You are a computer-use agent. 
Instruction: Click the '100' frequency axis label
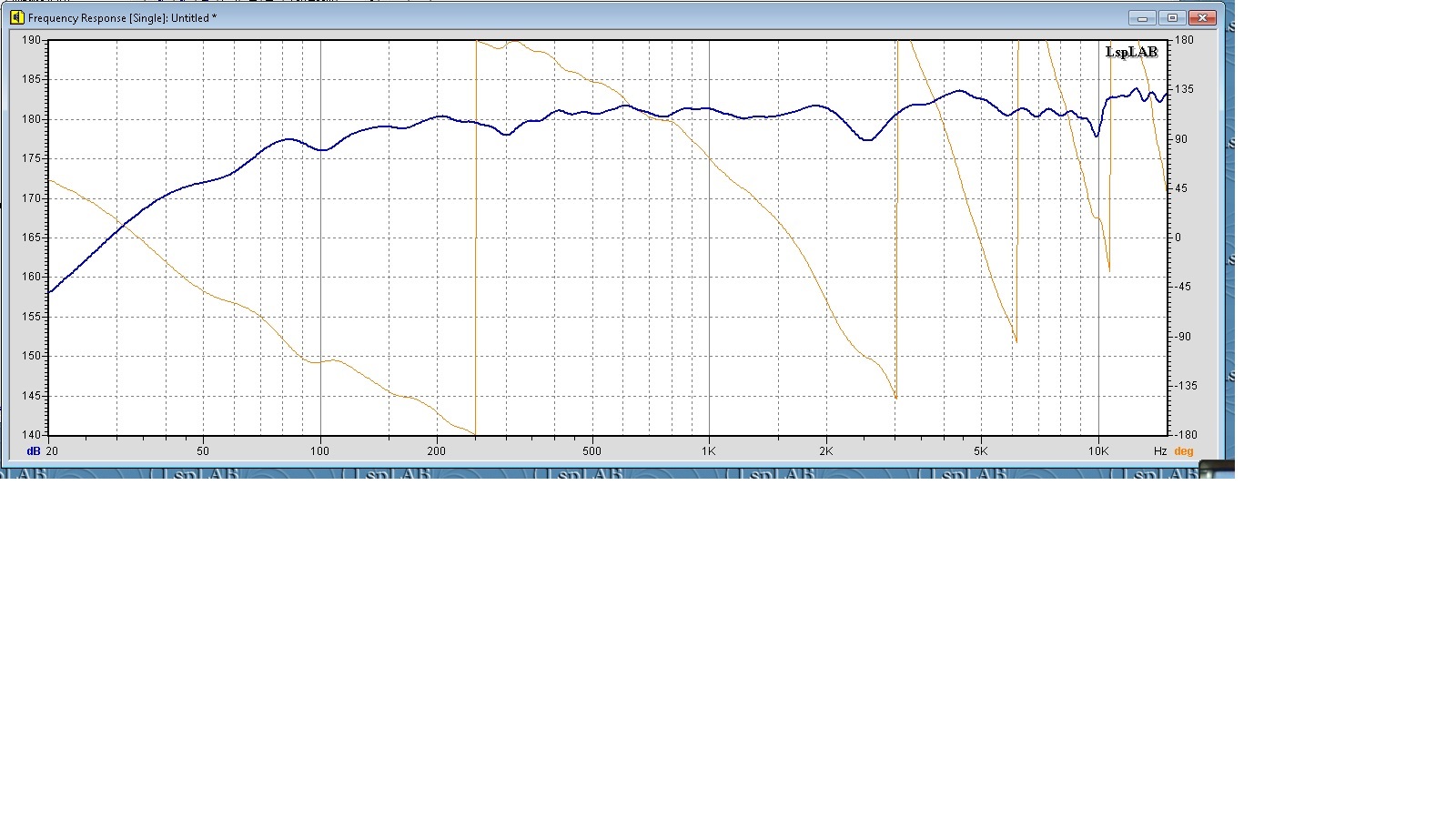pyautogui.click(x=319, y=451)
